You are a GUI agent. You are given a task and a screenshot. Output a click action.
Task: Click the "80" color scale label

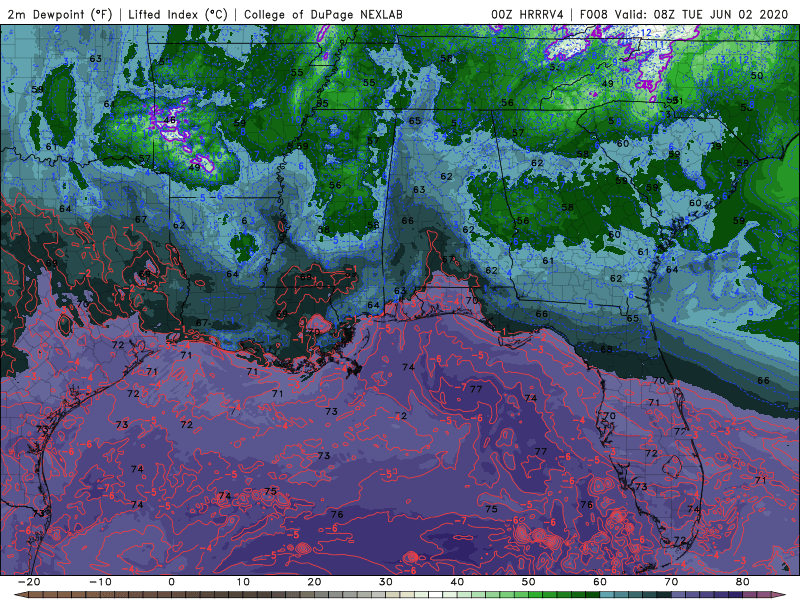743,582
